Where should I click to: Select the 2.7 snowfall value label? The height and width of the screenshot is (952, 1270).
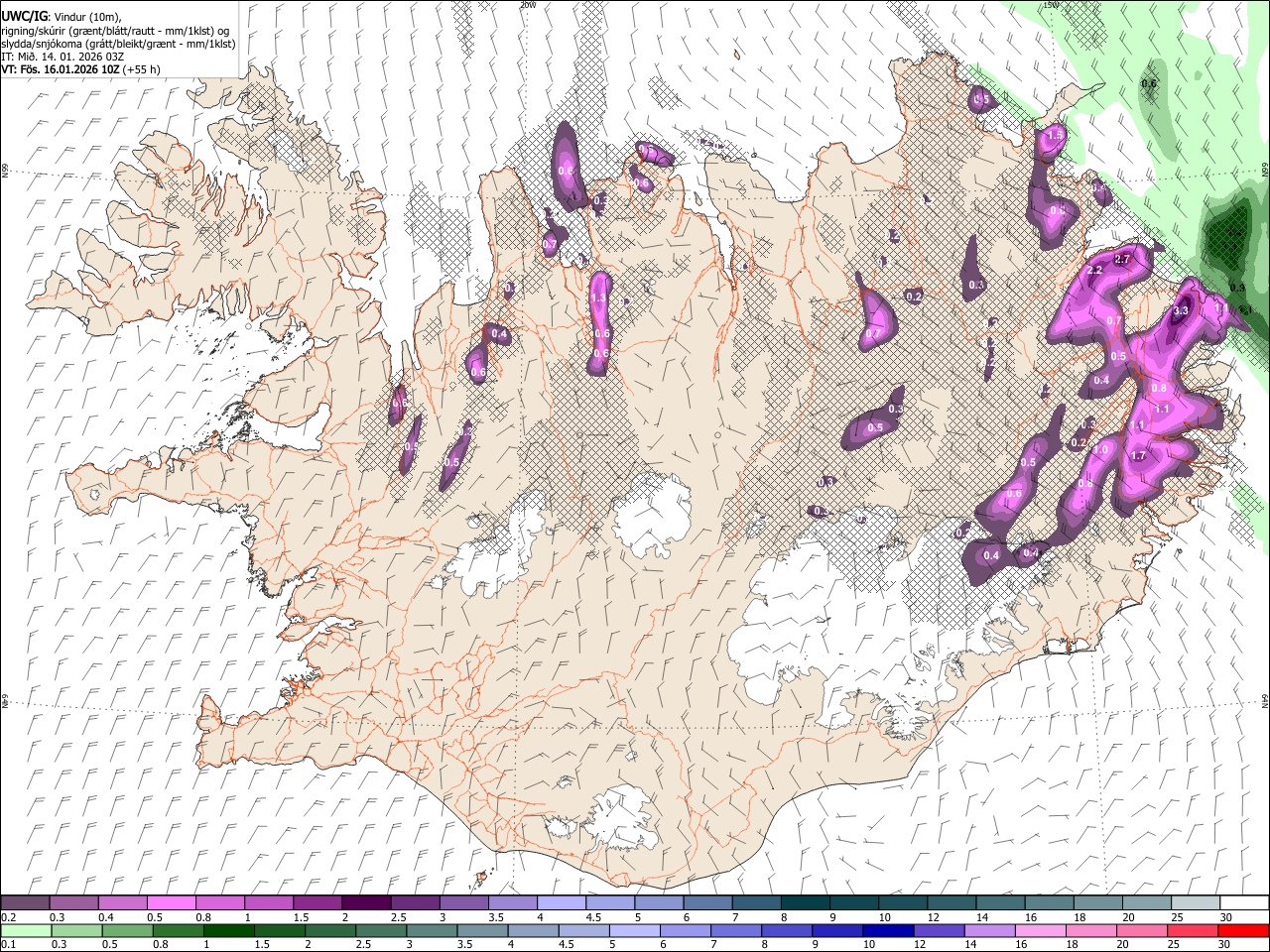(1122, 259)
